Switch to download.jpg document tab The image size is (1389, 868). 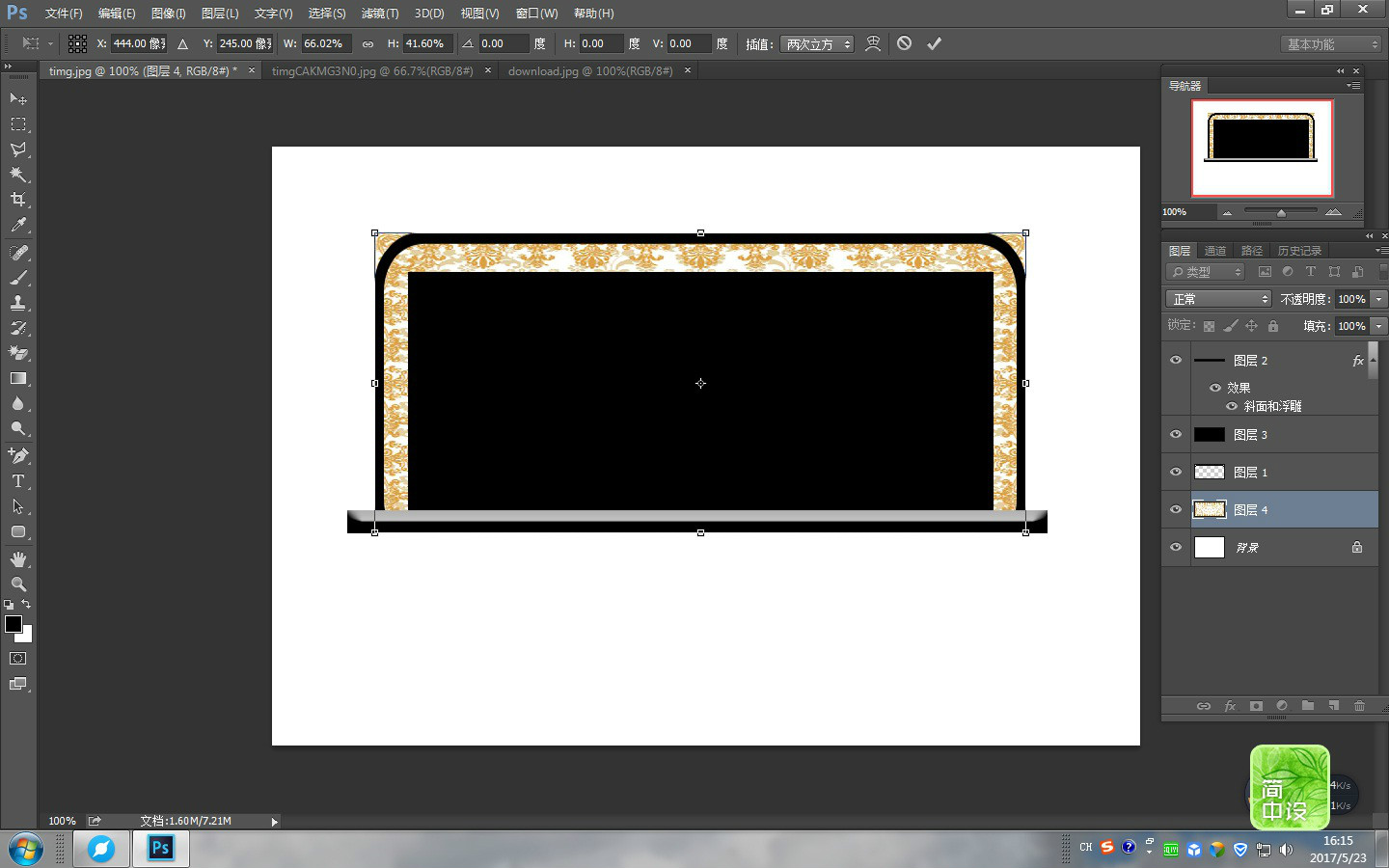tap(590, 71)
